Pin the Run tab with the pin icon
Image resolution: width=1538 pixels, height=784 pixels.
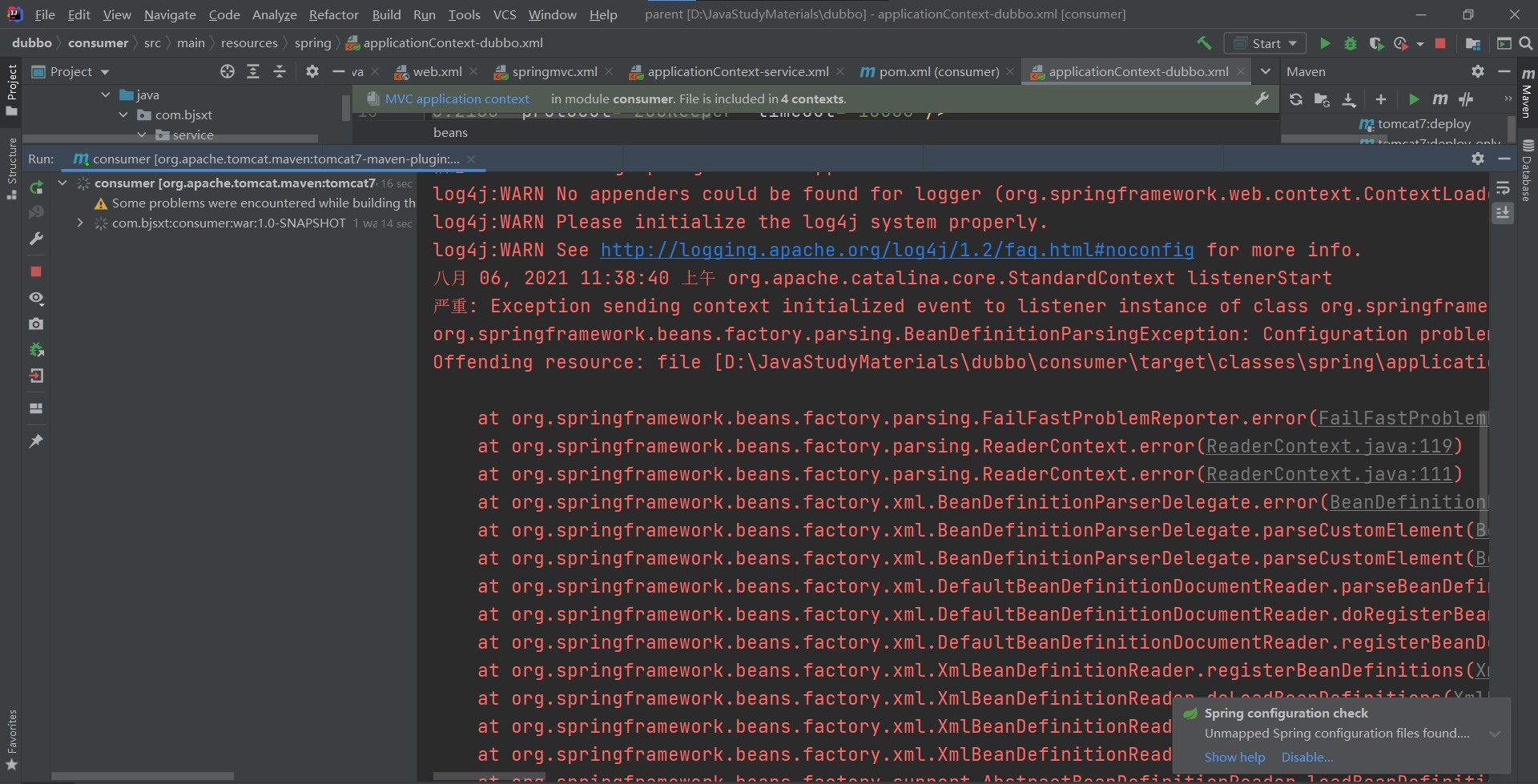(36, 440)
